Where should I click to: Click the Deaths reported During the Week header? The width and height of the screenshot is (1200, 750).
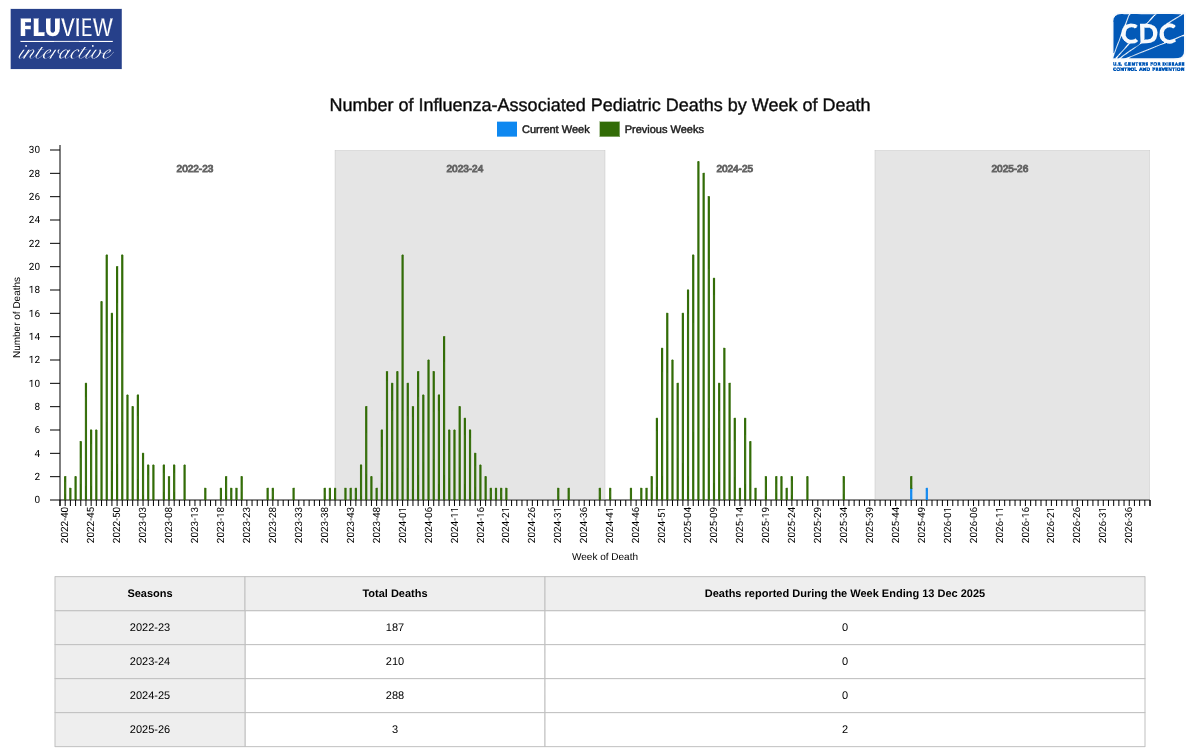click(x=845, y=593)
